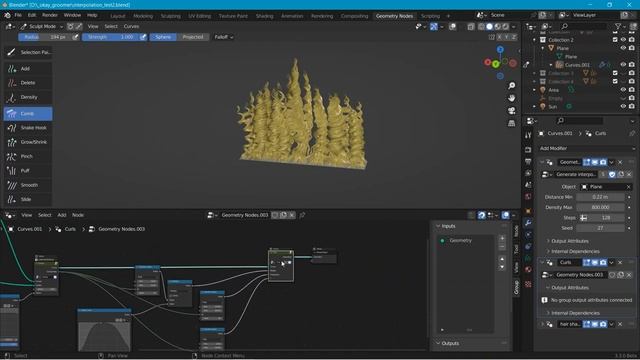The height and width of the screenshot is (360, 640).
Task: Click the Distance Min value field
Action: tap(600, 197)
